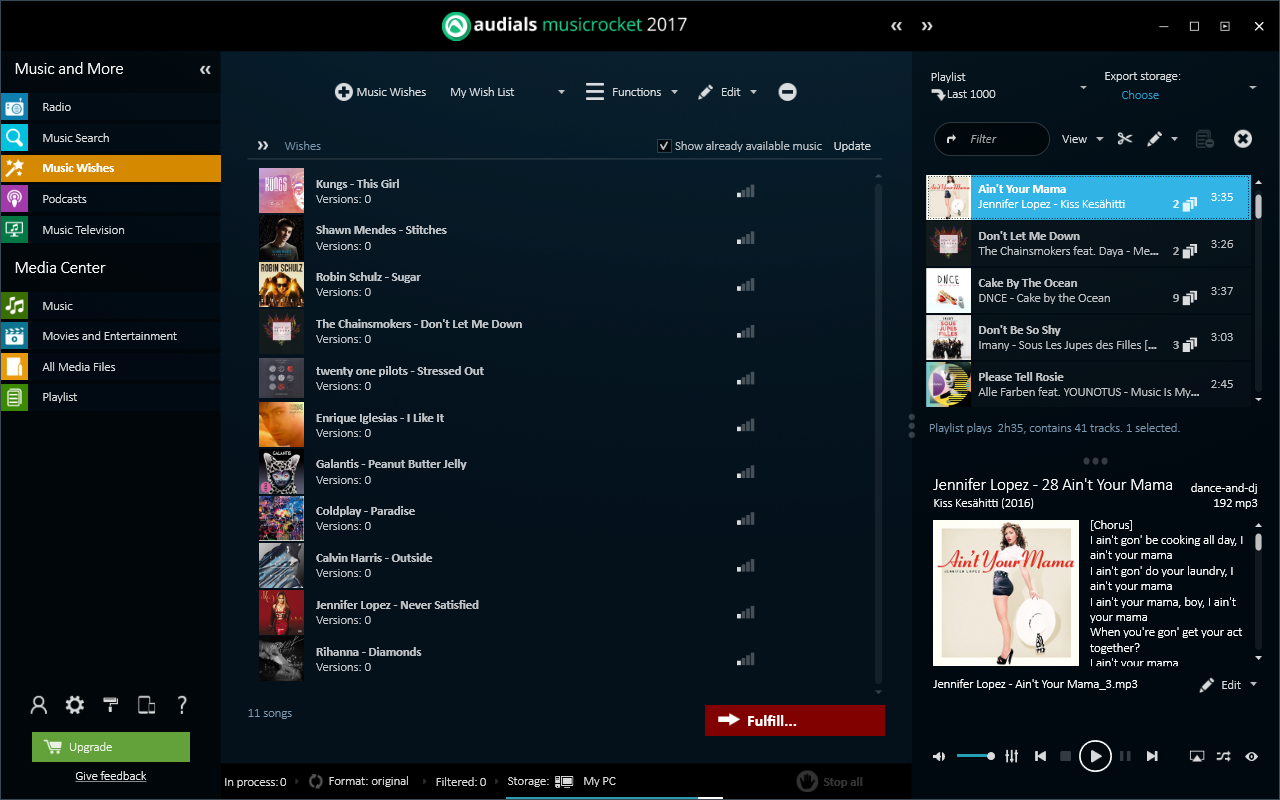Toggle Show already available music checkbox

pos(664,145)
